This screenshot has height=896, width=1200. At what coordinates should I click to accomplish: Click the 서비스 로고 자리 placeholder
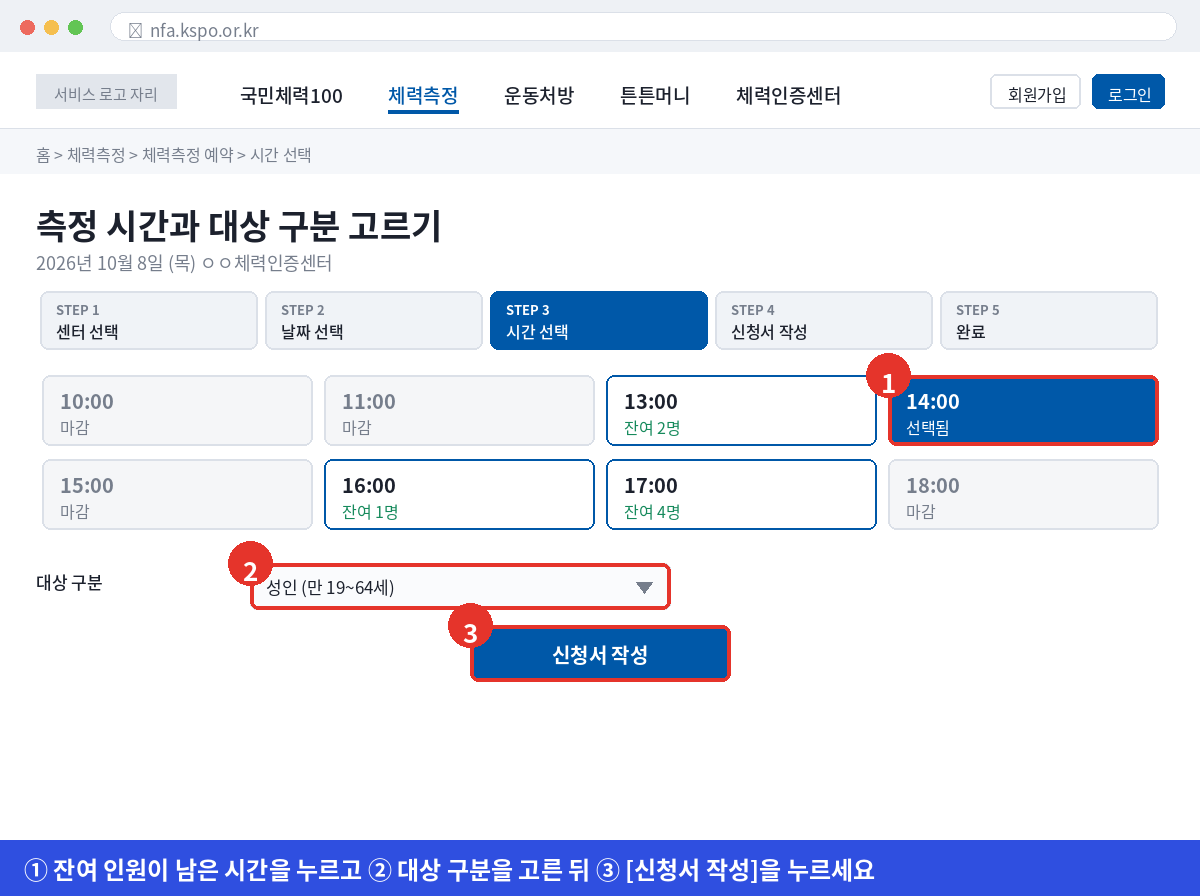[x=106, y=92]
